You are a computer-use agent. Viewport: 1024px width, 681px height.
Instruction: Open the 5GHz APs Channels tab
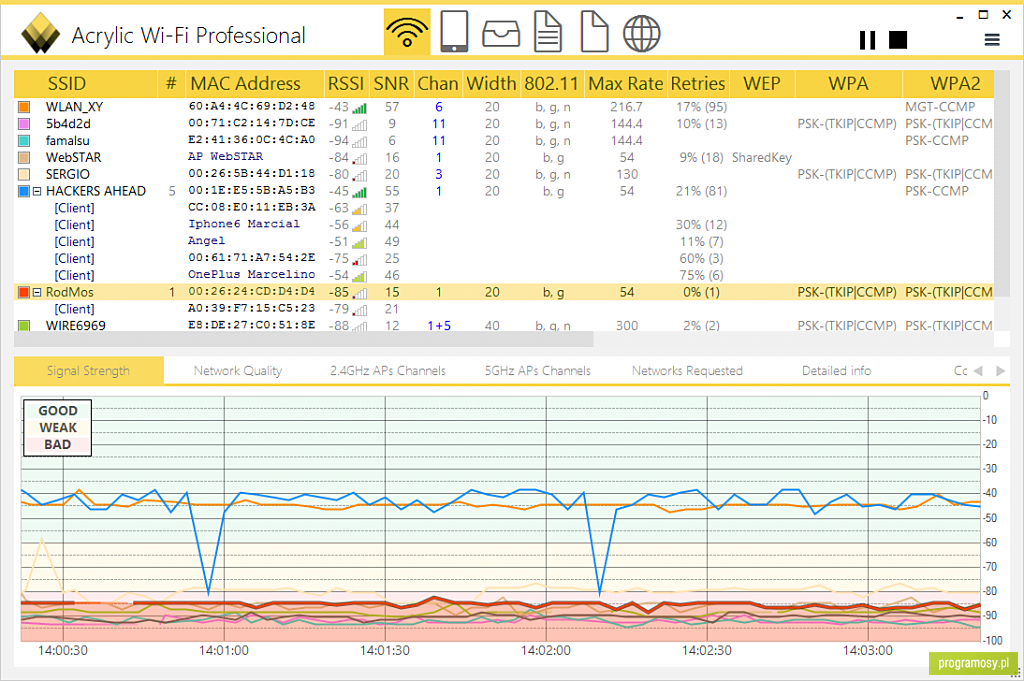point(537,370)
